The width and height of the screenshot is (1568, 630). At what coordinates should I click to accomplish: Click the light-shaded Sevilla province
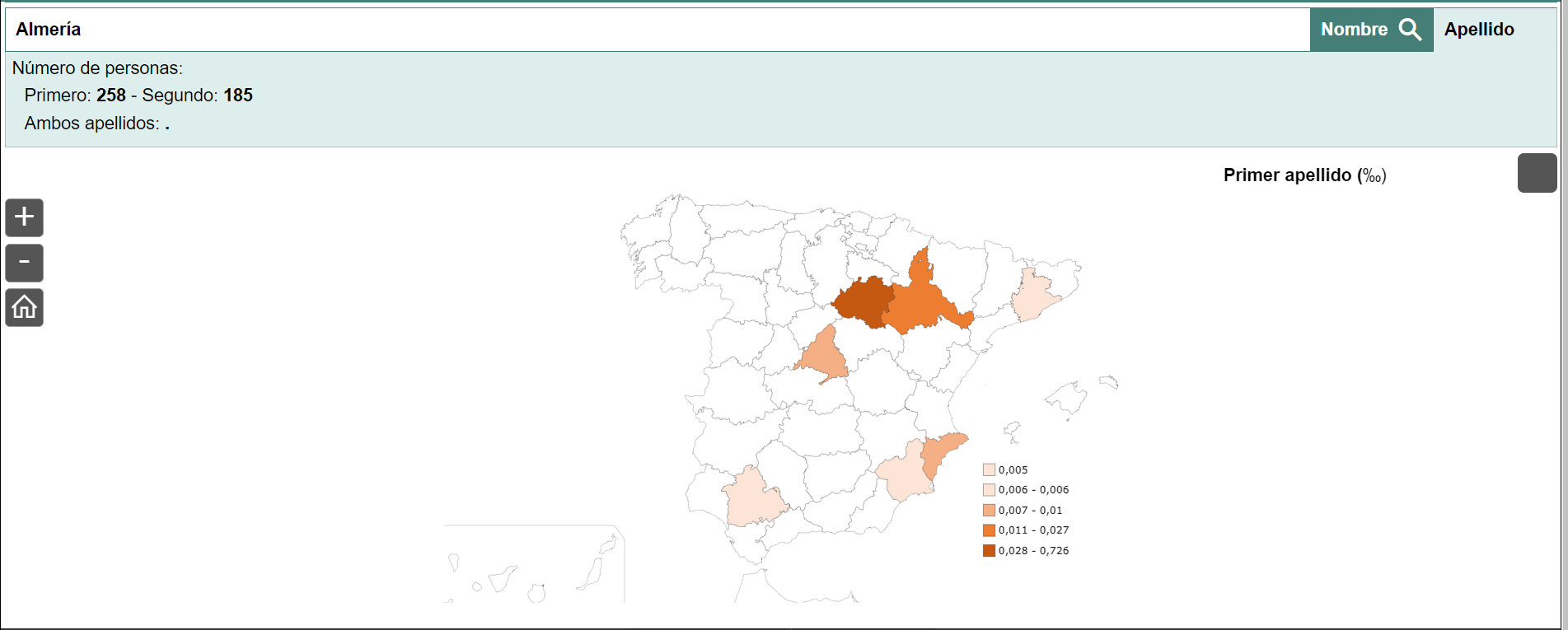[752, 498]
